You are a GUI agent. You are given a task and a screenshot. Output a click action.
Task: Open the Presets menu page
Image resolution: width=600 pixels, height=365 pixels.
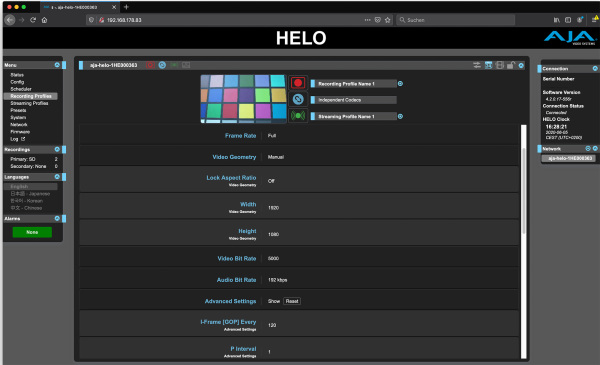click(x=18, y=110)
